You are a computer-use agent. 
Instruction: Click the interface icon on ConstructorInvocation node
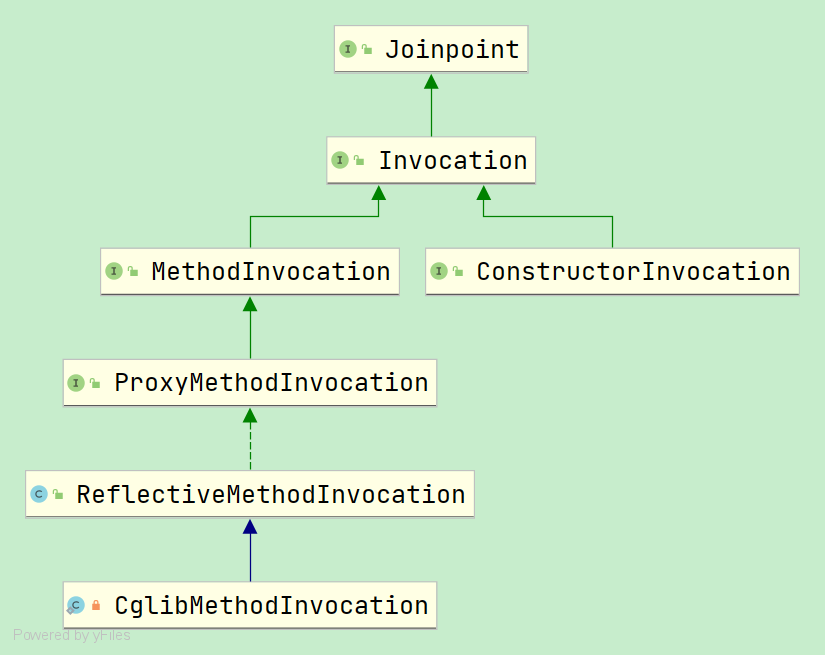point(439,271)
